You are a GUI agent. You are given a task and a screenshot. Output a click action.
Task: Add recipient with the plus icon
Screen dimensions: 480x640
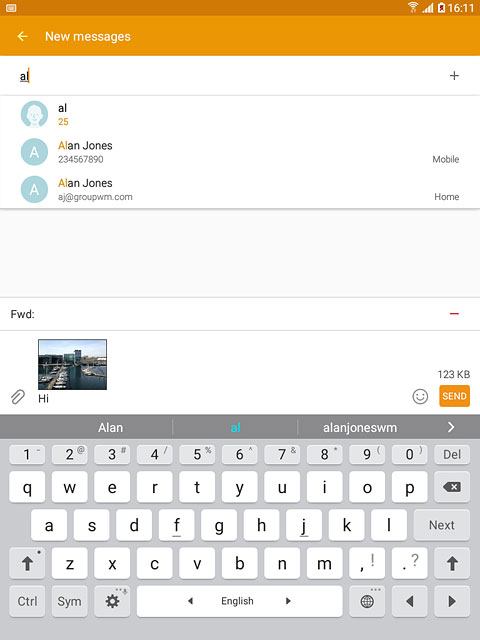454,76
